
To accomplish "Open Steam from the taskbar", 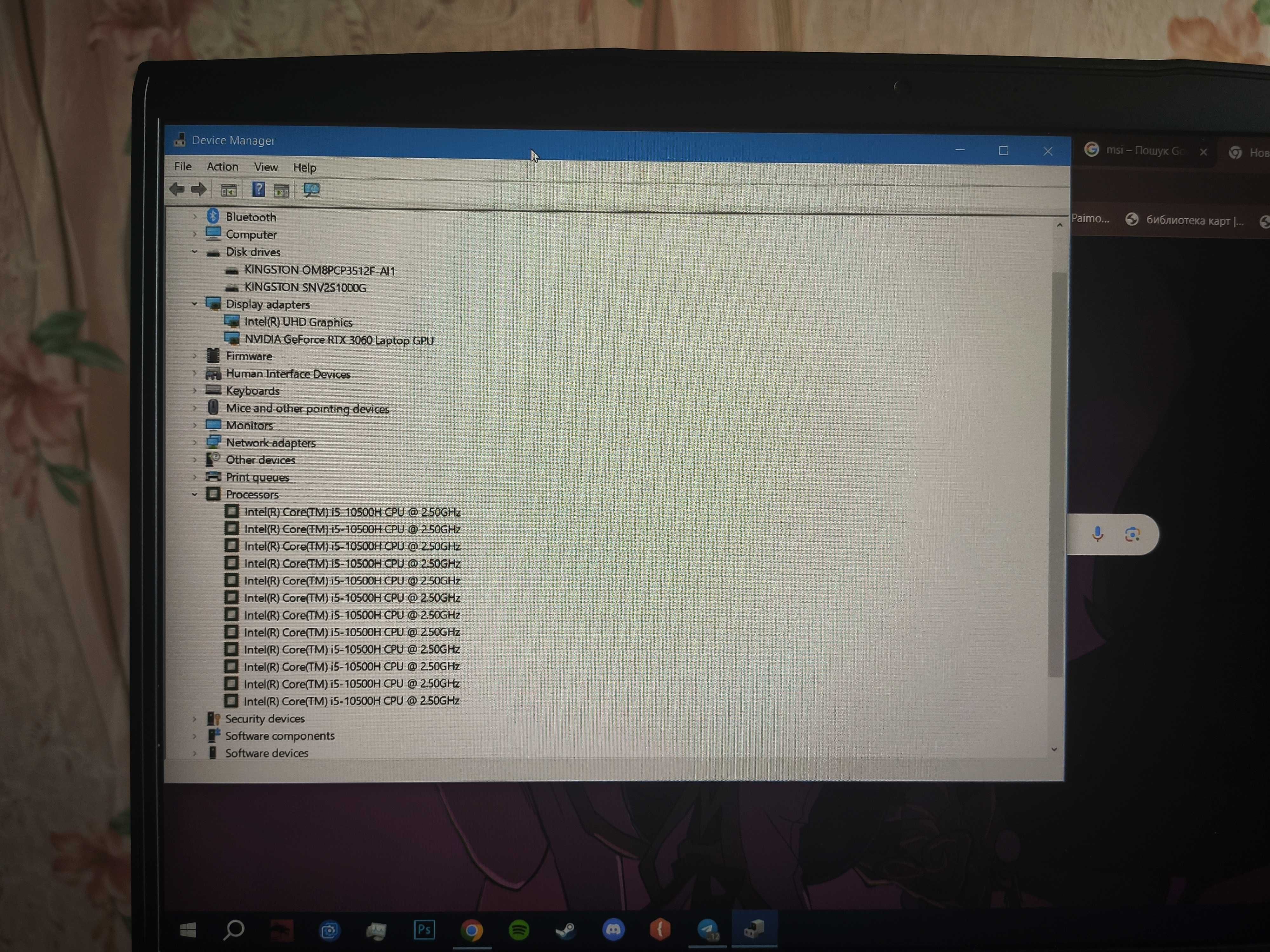I will [565, 929].
